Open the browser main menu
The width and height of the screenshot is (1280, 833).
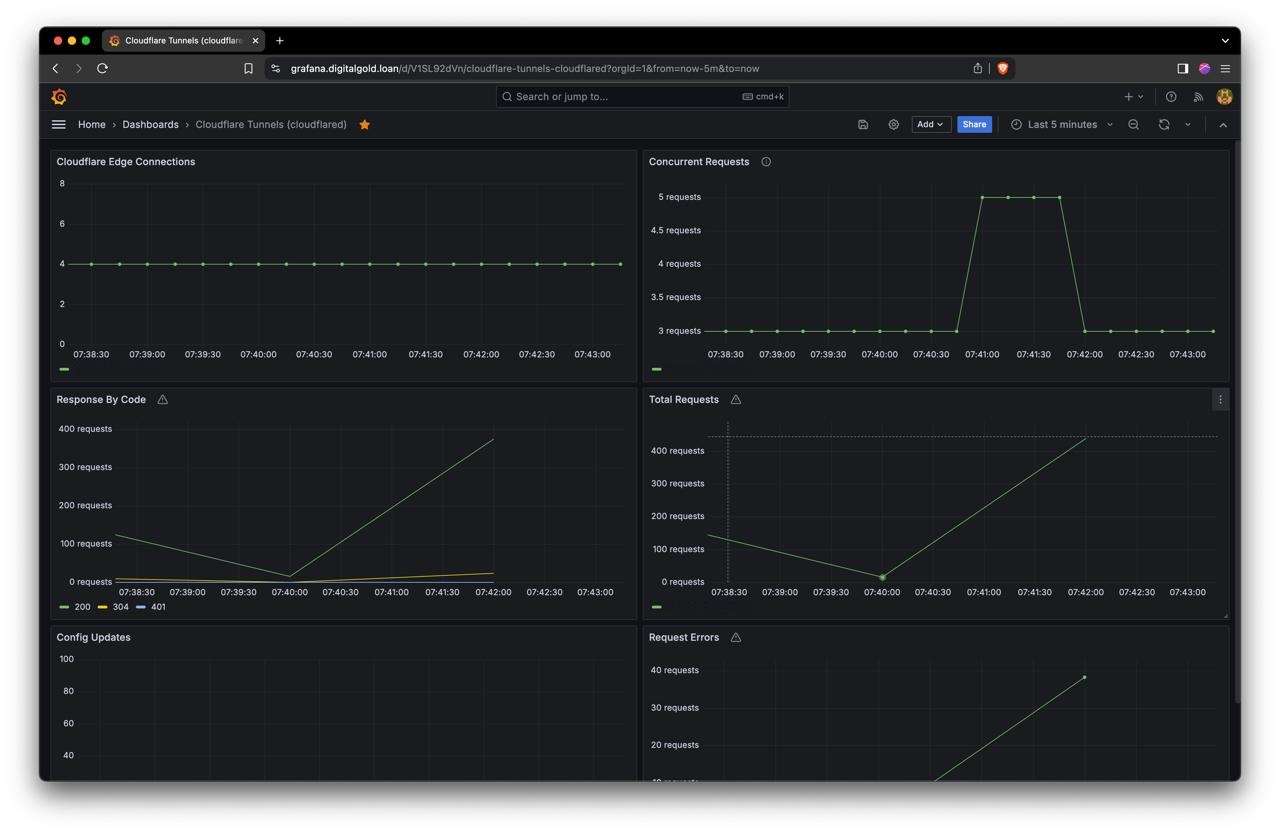click(1225, 69)
